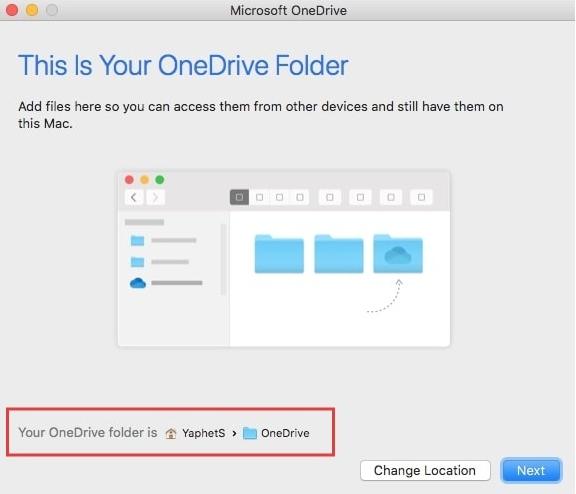Click the Microsoft OneDrive window title
The image size is (576, 494).
[288, 10]
